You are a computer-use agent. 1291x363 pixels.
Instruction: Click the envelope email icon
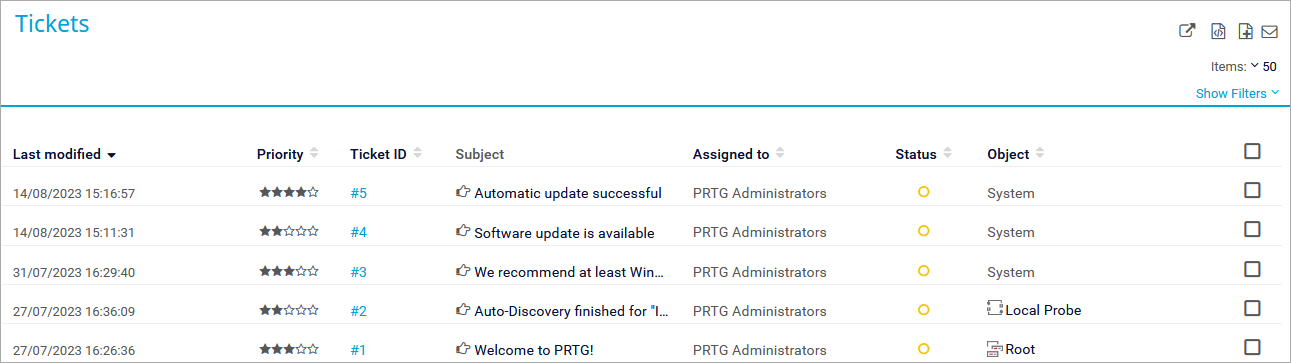tap(1270, 32)
